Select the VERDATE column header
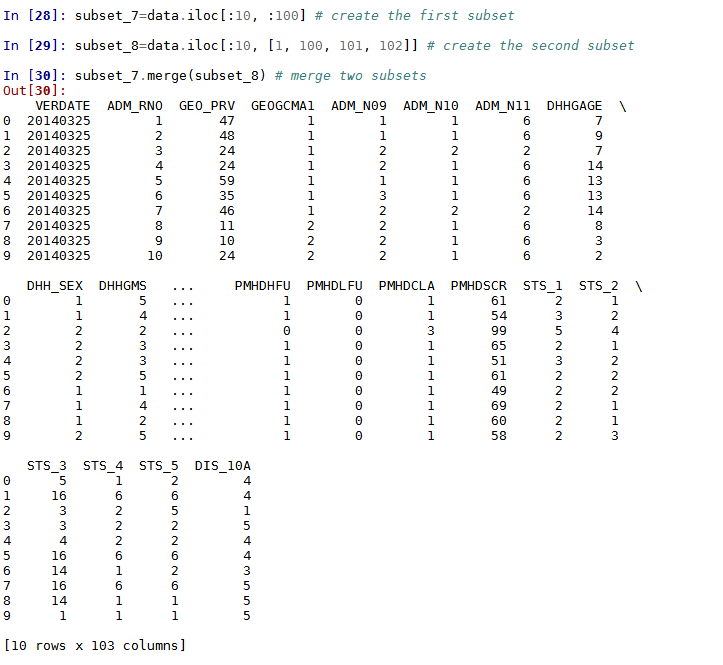The width and height of the screenshot is (723, 665). coord(62,106)
